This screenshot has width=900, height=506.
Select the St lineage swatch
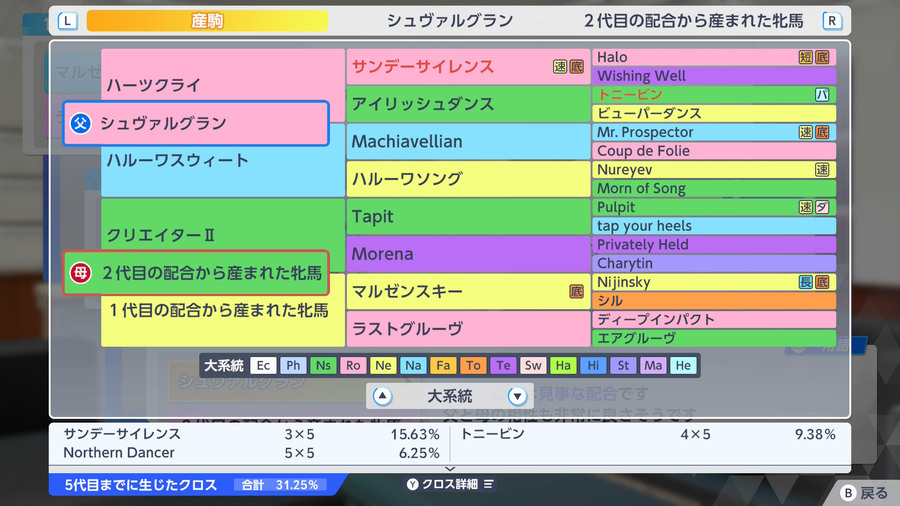[x=623, y=365]
